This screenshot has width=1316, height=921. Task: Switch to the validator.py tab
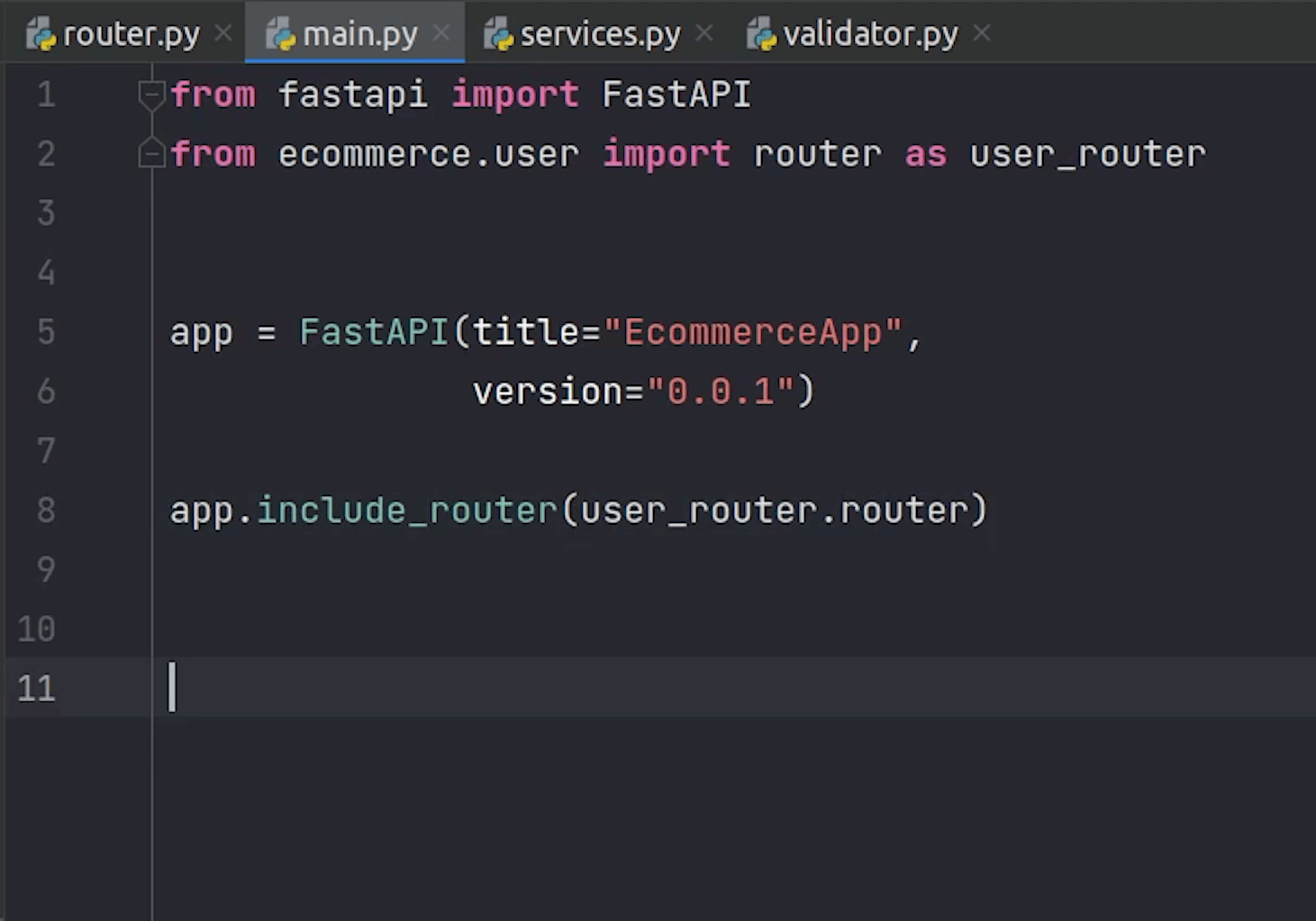pos(870,34)
